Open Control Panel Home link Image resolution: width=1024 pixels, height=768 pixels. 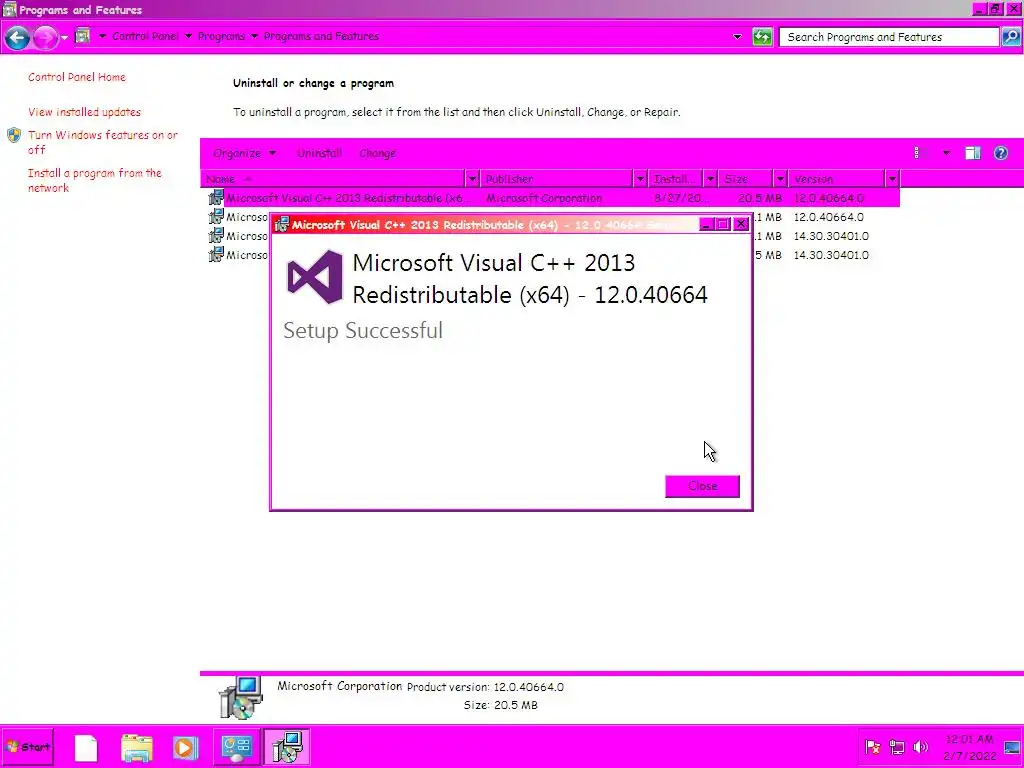pyautogui.click(x=76, y=77)
